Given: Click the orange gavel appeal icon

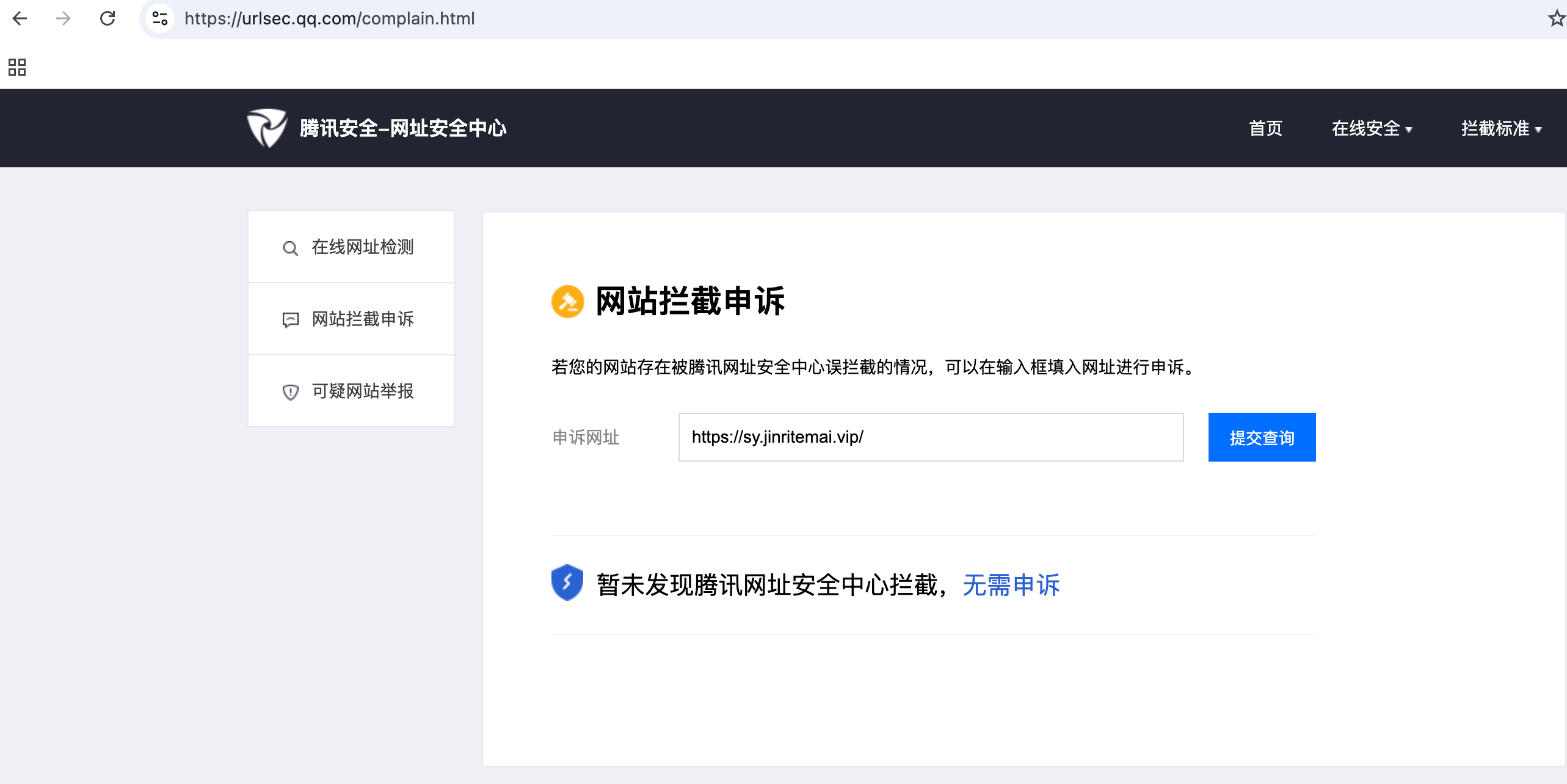Looking at the screenshot, I should click(x=567, y=302).
